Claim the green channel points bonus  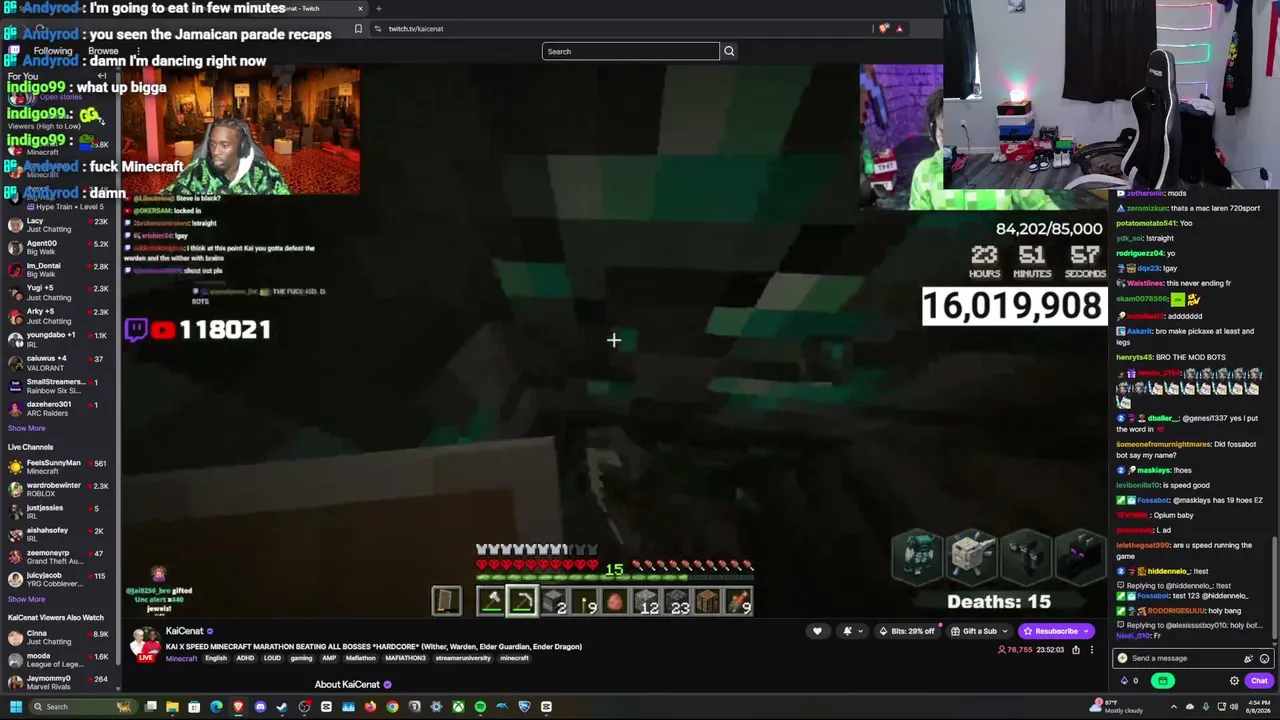pyautogui.click(x=1162, y=681)
